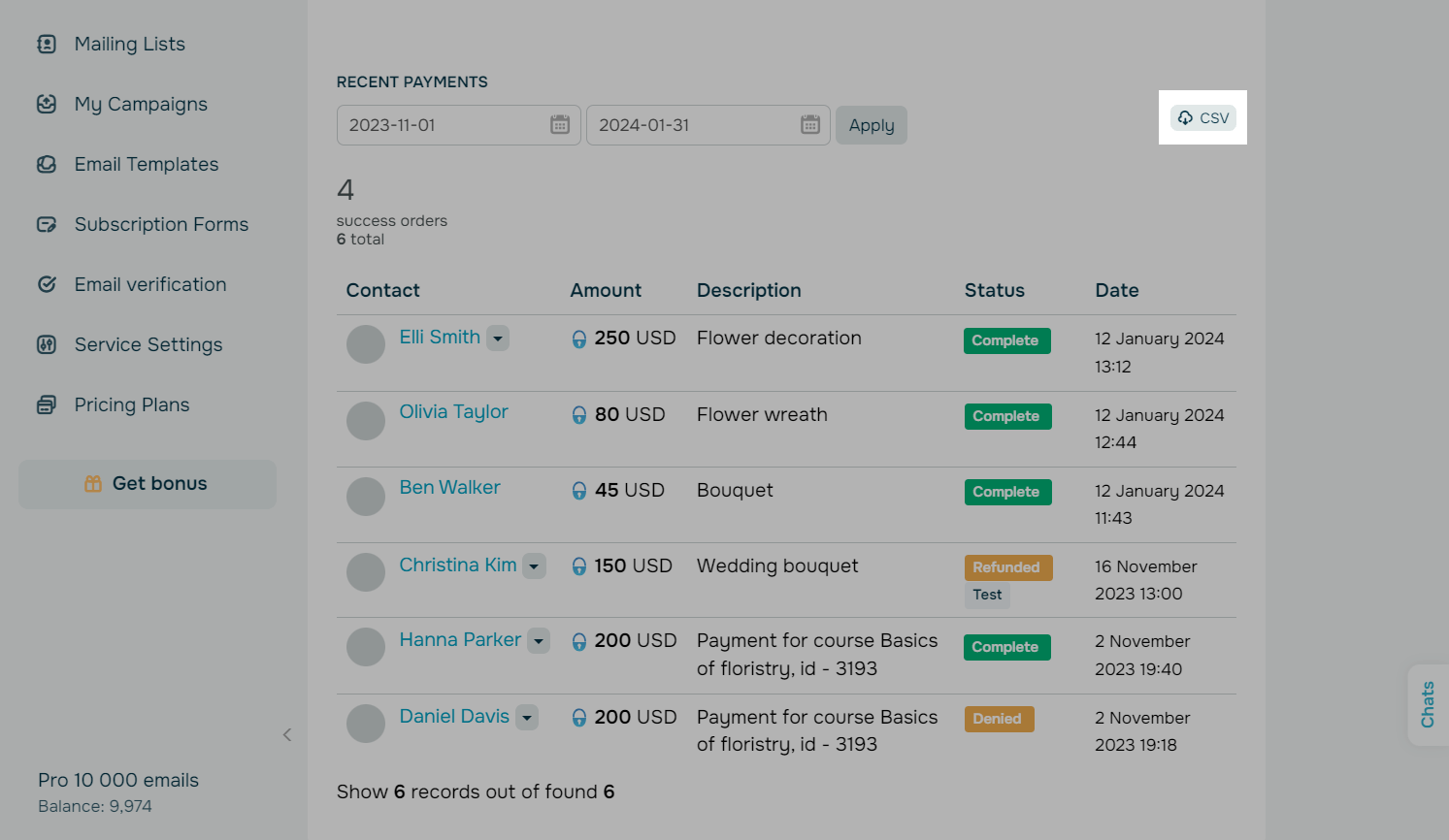Open the dropdown arrow beside Hanna Parker
Image resolution: width=1449 pixels, height=840 pixels.
[x=539, y=641]
